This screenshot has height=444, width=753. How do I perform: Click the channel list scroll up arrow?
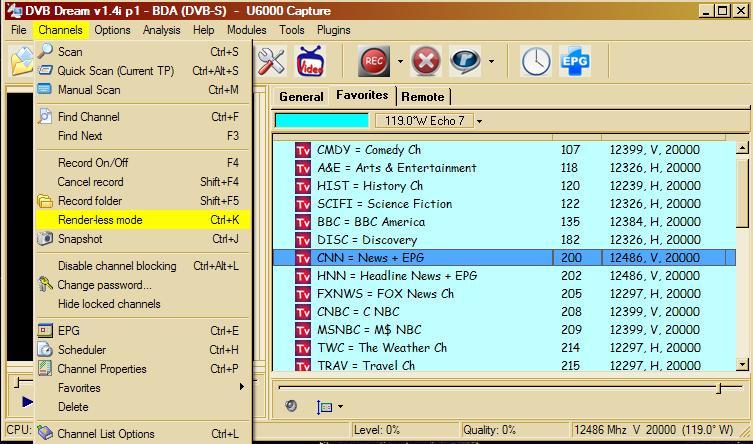[742, 148]
